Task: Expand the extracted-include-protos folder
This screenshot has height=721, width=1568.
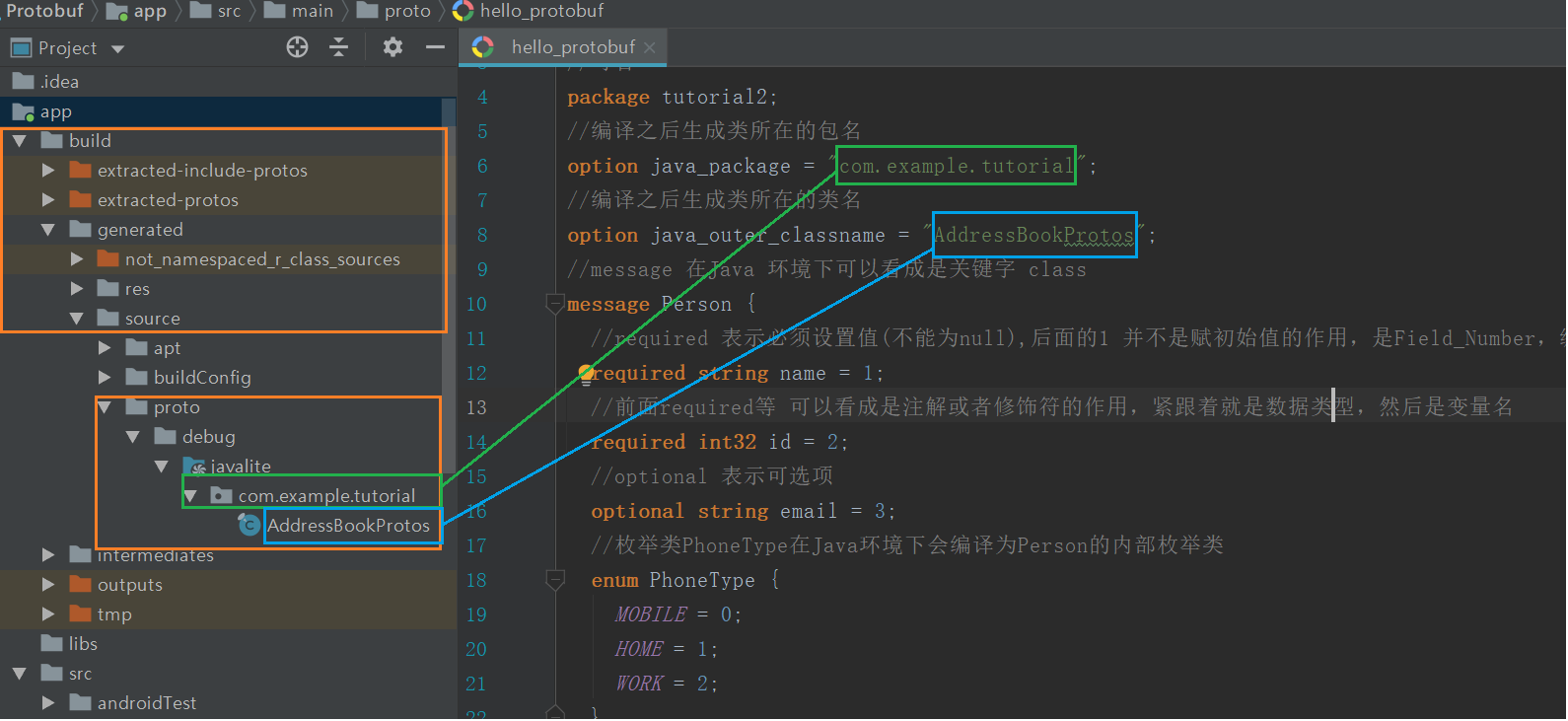Action: coord(47,171)
